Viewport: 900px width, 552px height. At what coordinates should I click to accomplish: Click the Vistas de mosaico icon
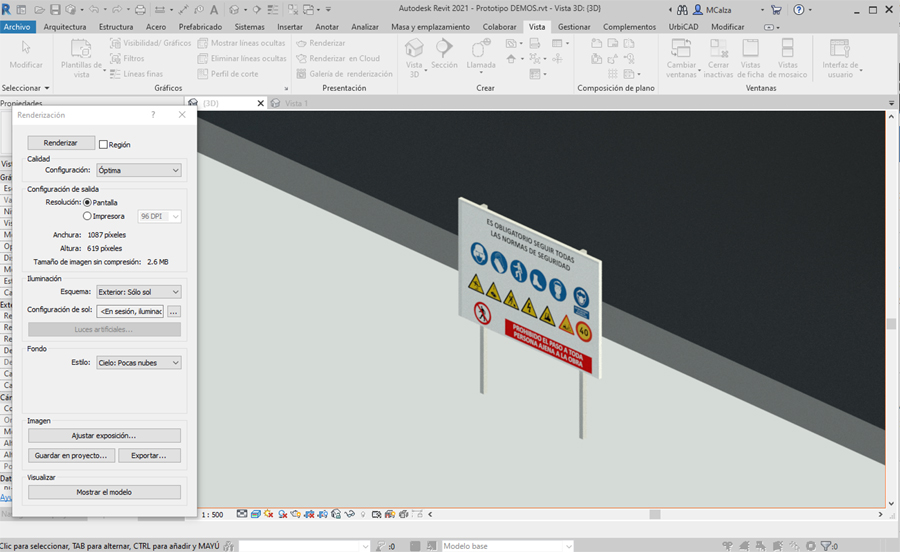(x=787, y=49)
